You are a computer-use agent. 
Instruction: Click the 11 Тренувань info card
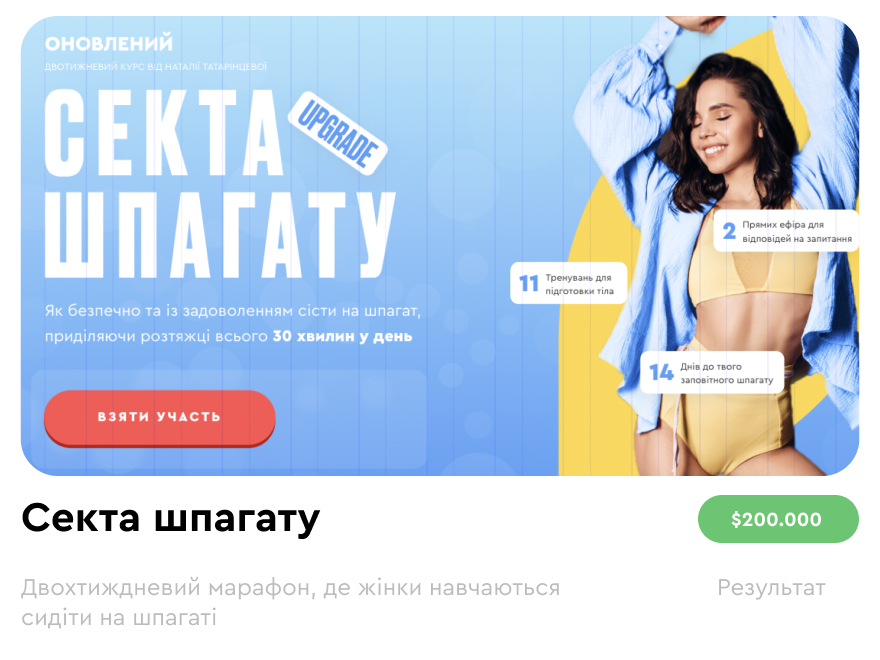pos(568,283)
